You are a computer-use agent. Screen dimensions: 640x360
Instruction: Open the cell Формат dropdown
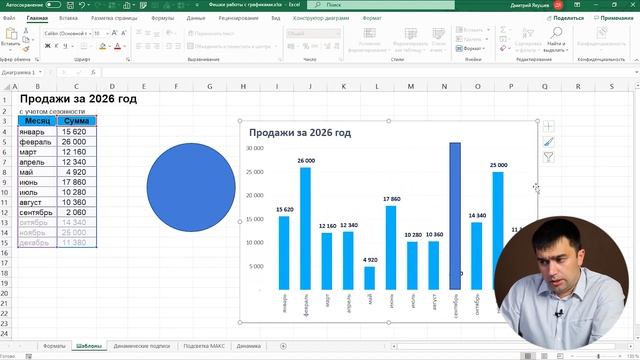[x=471, y=49]
